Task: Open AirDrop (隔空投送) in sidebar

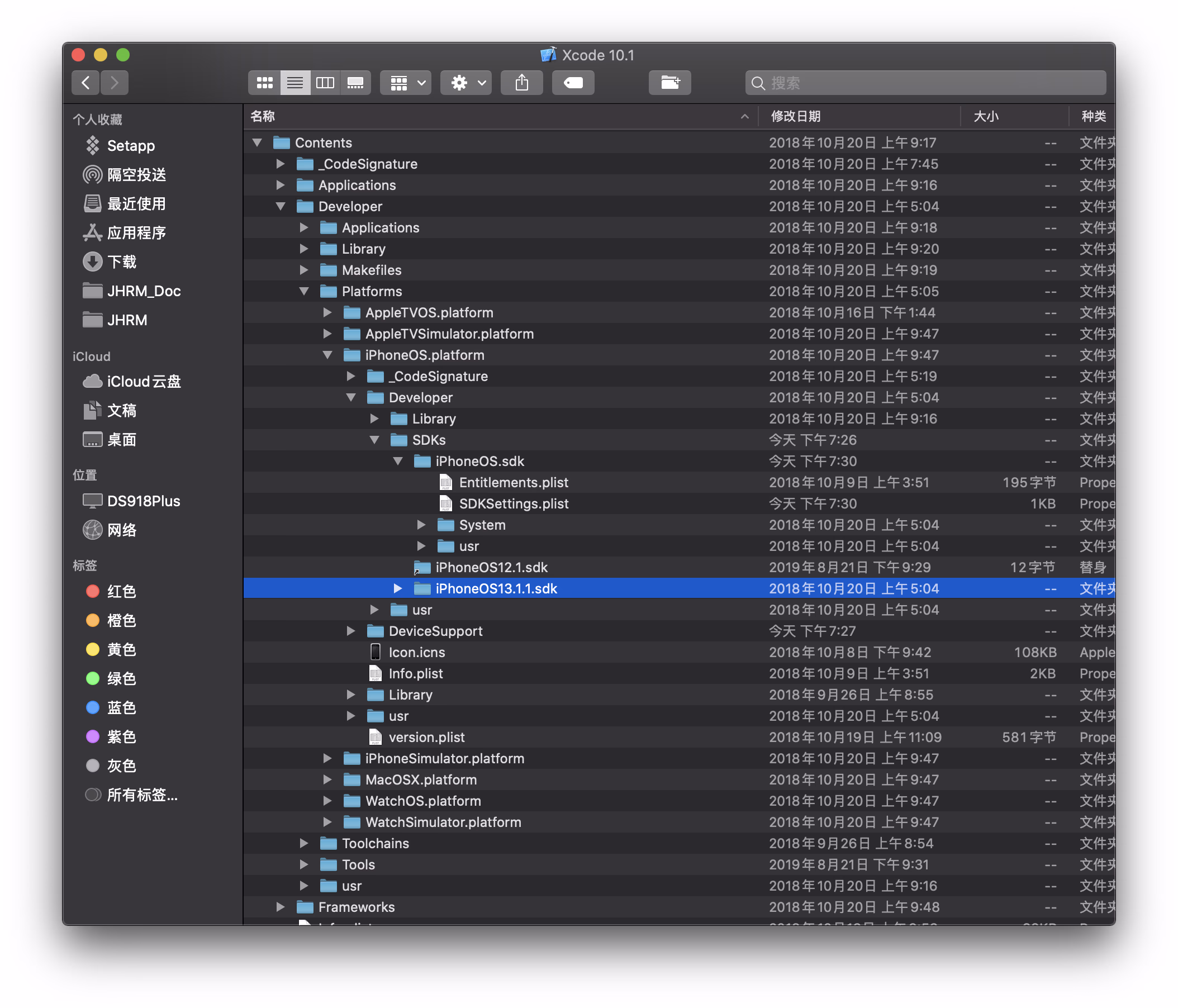Action: coord(136,174)
